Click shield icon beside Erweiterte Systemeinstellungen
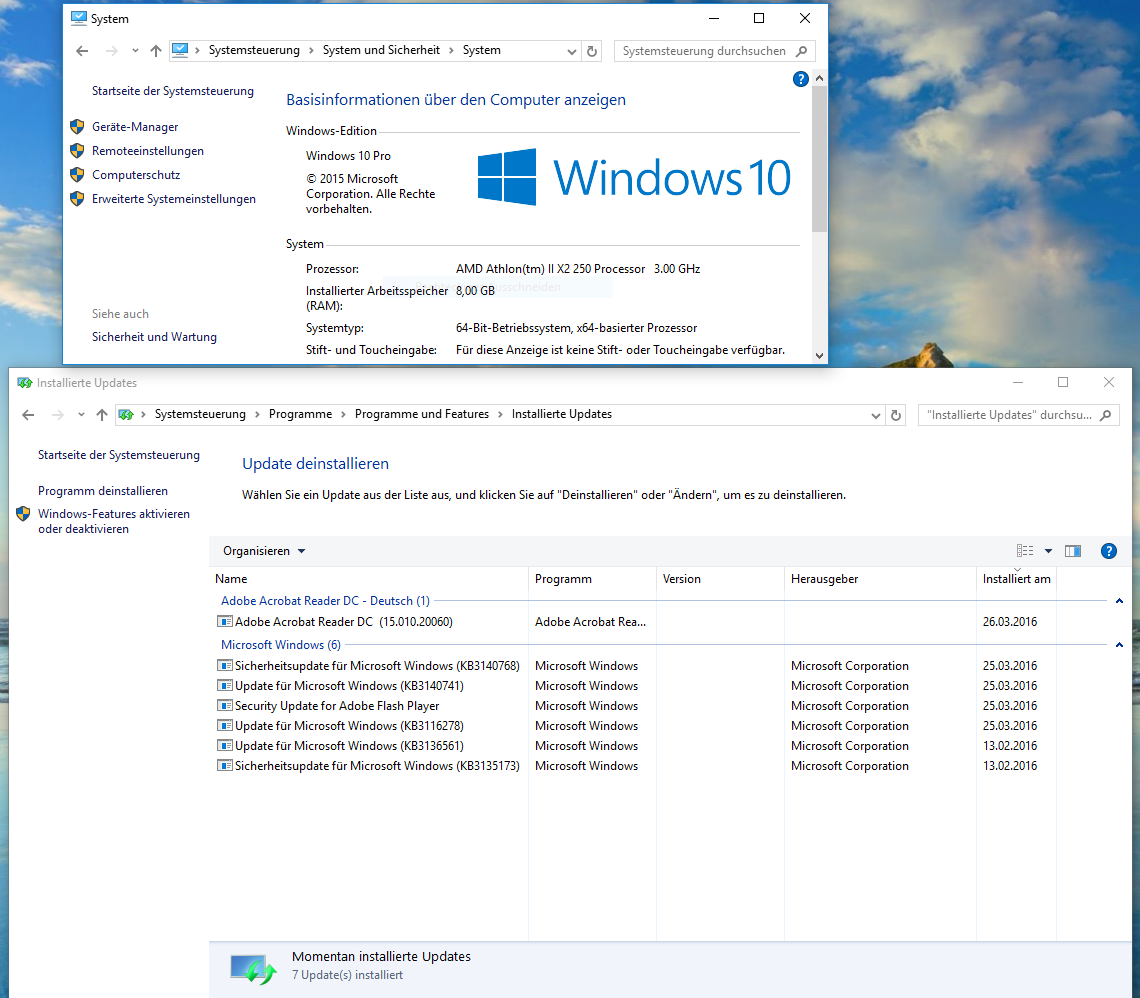The image size is (1140, 998). tap(77, 199)
